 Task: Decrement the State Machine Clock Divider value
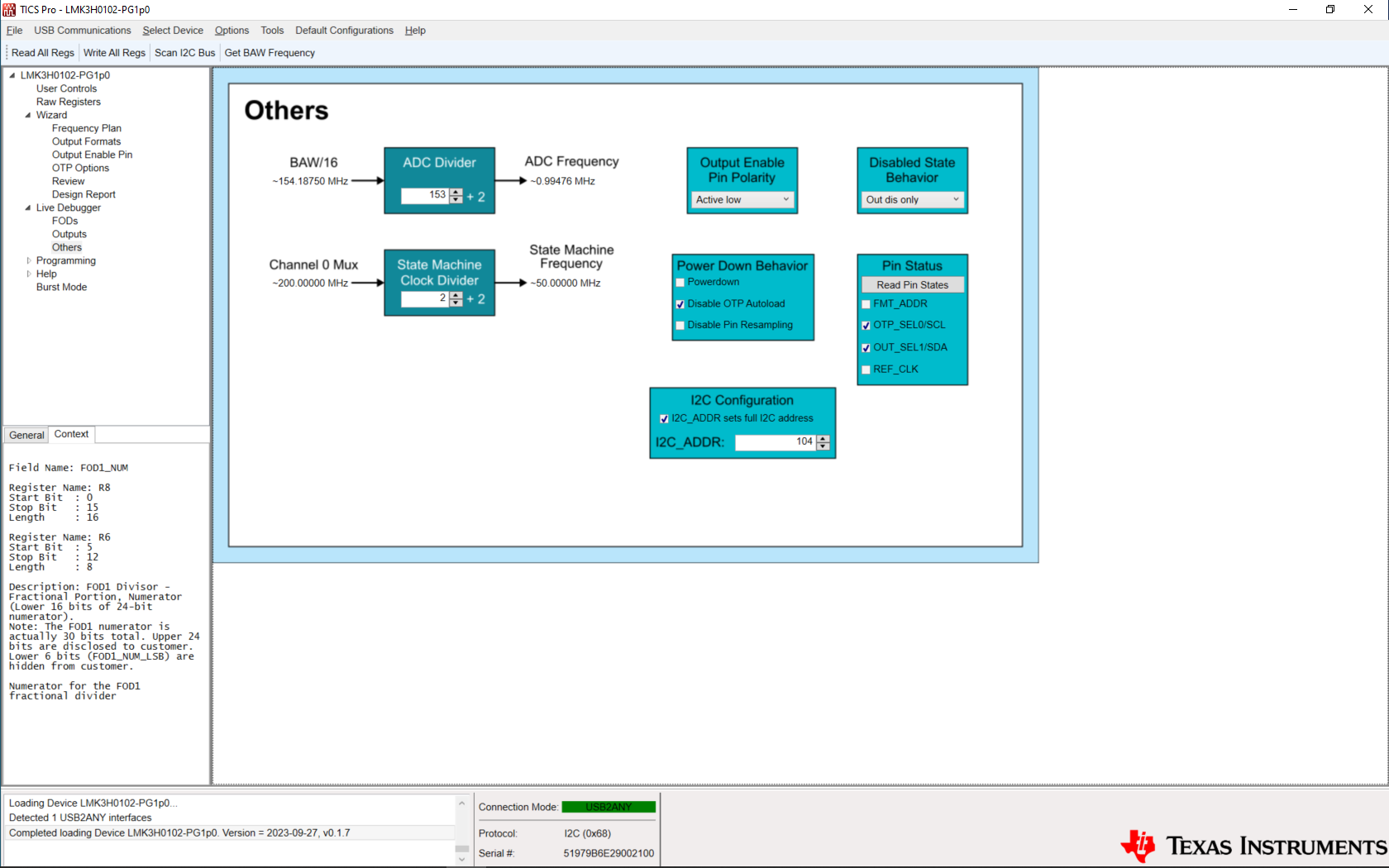[x=456, y=303]
